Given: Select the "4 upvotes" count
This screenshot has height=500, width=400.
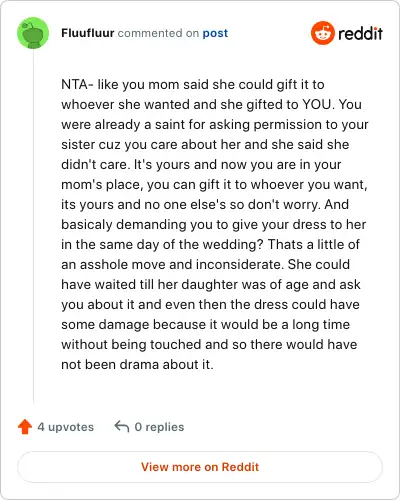Looking at the screenshot, I should click(x=66, y=427).
